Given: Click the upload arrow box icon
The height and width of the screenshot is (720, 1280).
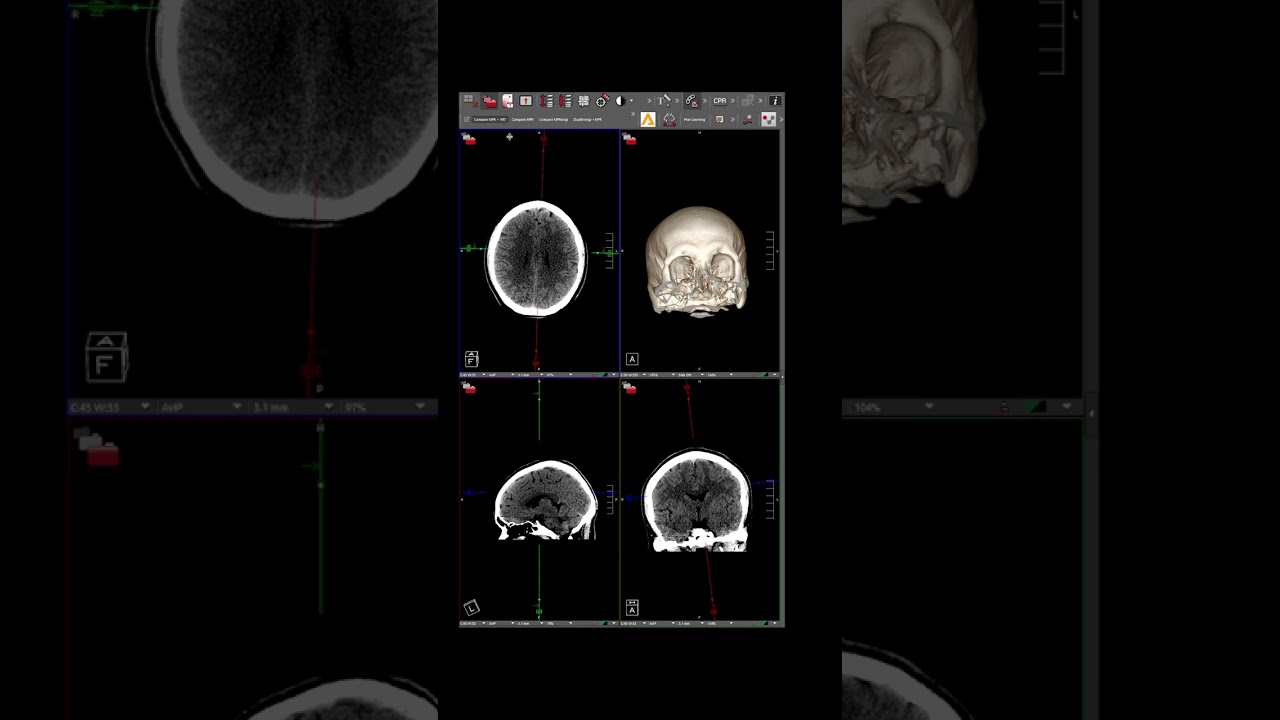Looking at the screenshot, I should click(x=525, y=101).
